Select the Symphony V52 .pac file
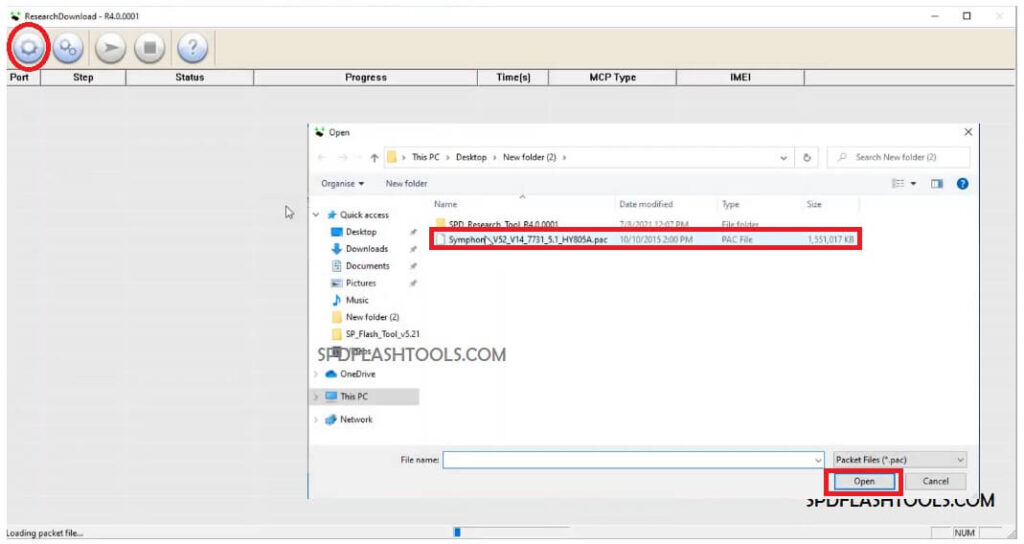The image size is (1024, 544). pyautogui.click(x=527, y=240)
